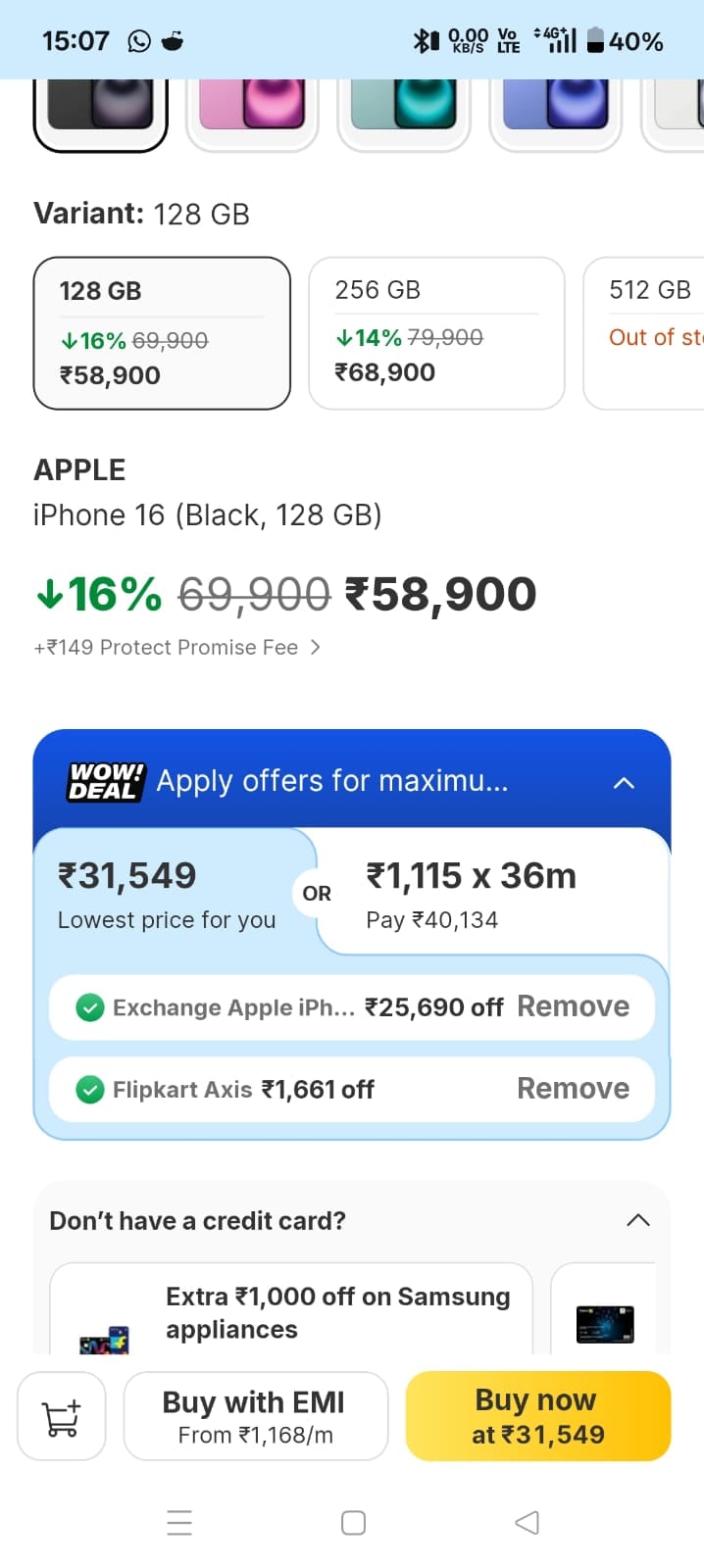This screenshot has width=704, height=1568.
Task: Collapse the Apply offers panel chevron
Action: (624, 783)
